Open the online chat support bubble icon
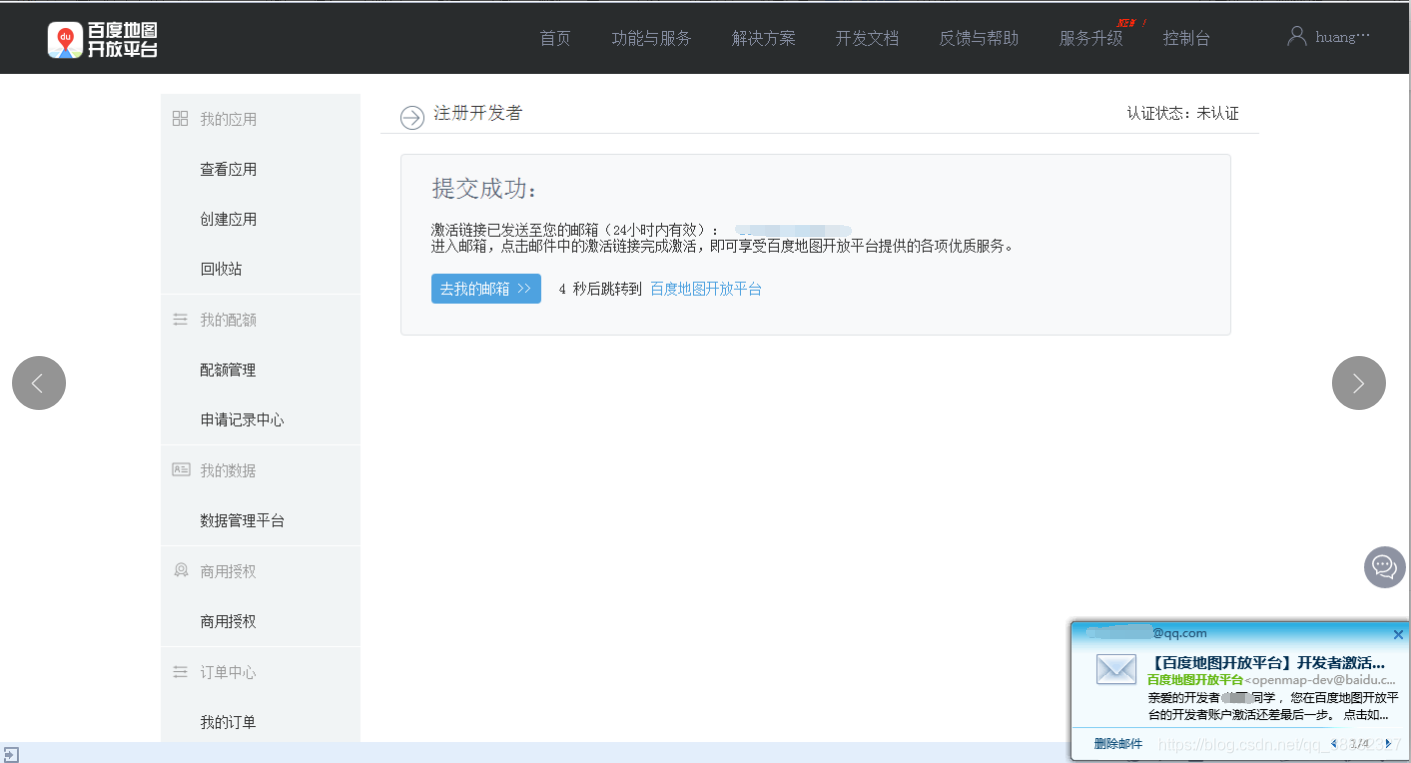This screenshot has width=1411, height=763. 1385,567
